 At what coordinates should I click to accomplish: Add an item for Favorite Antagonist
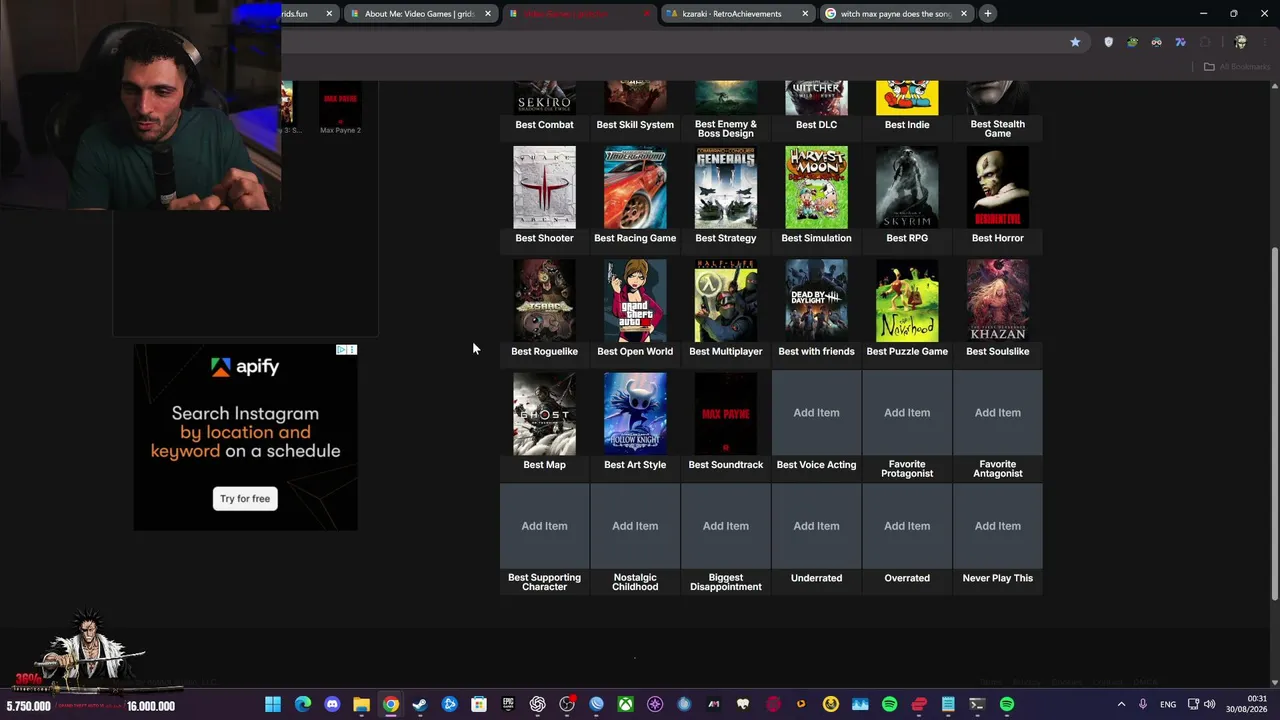[x=998, y=413]
